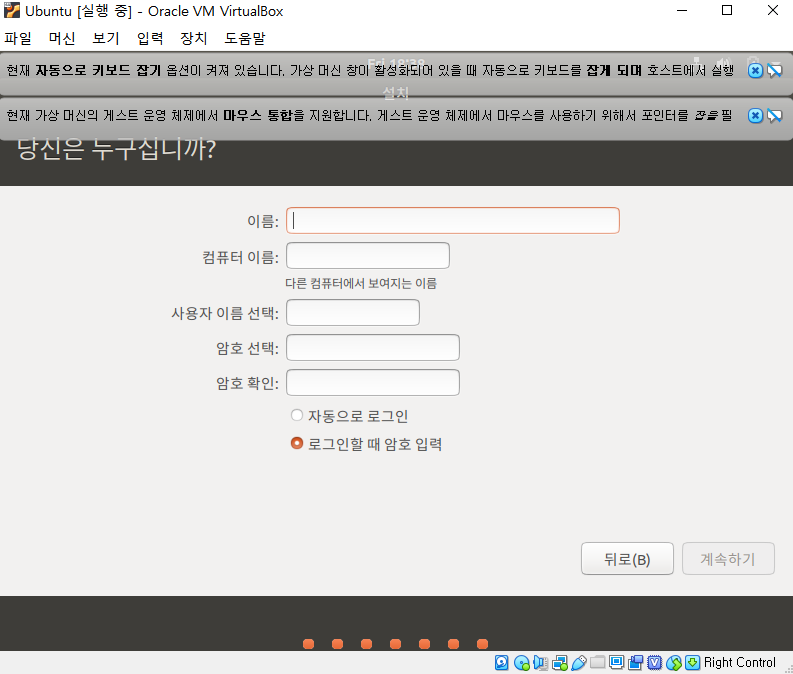Viewport: 793px width, 674px height.
Task: Click the VirtualBox window title icon
Action: pyautogui.click(x=12, y=10)
